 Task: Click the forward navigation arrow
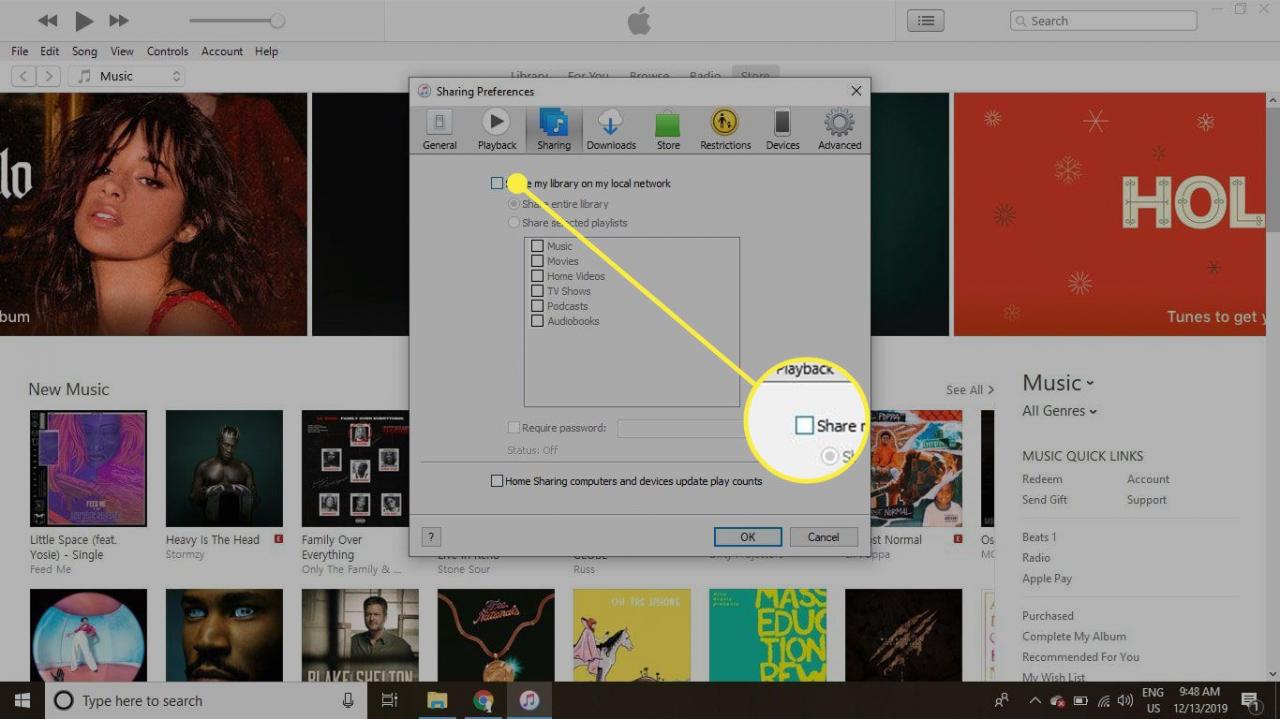[x=49, y=76]
